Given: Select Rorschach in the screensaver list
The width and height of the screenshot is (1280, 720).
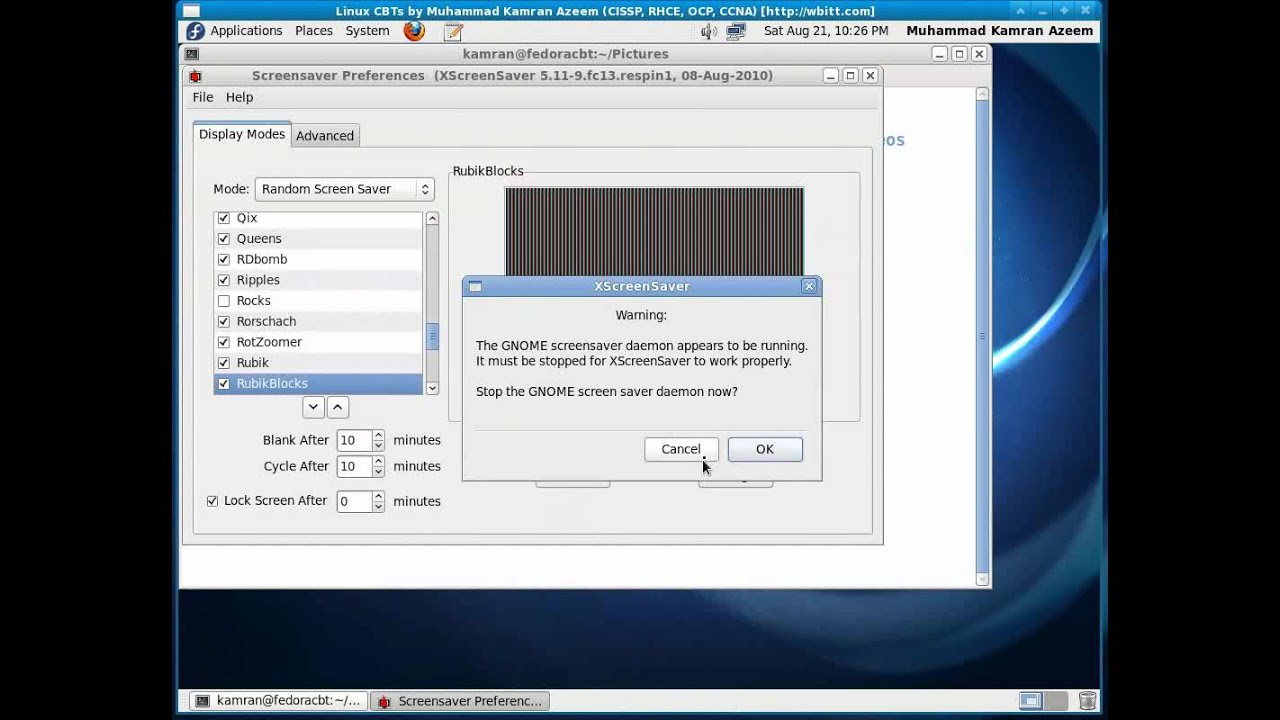Looking at the screenshot, I should pos(266,321).
